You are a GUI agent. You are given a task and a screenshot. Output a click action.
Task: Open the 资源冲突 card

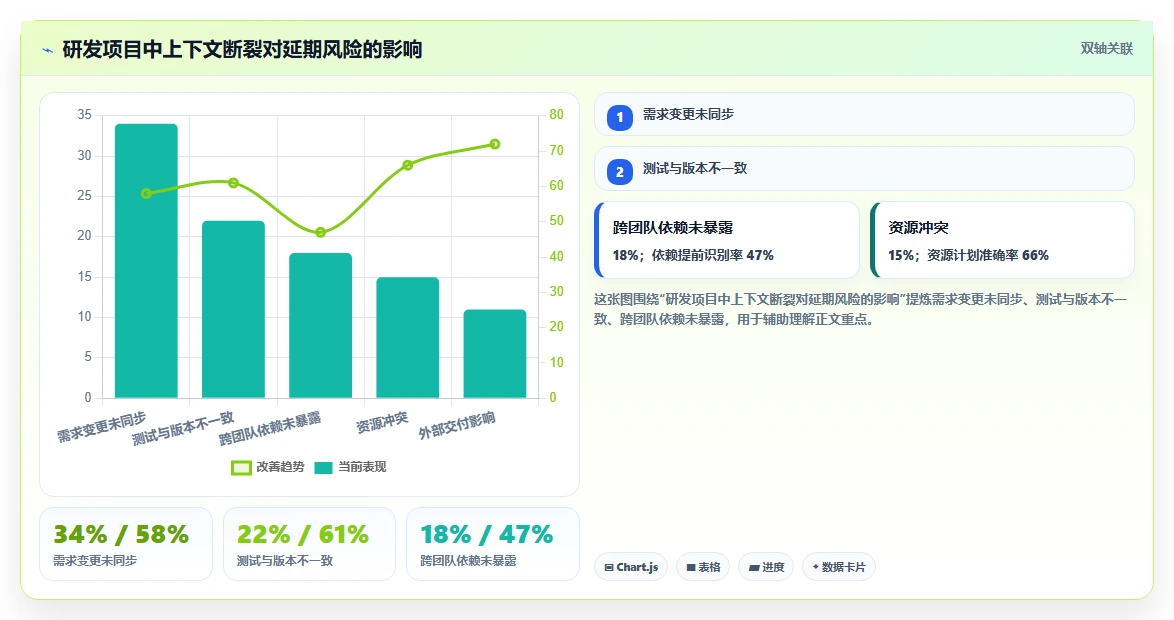click(x=1002, y=240)
